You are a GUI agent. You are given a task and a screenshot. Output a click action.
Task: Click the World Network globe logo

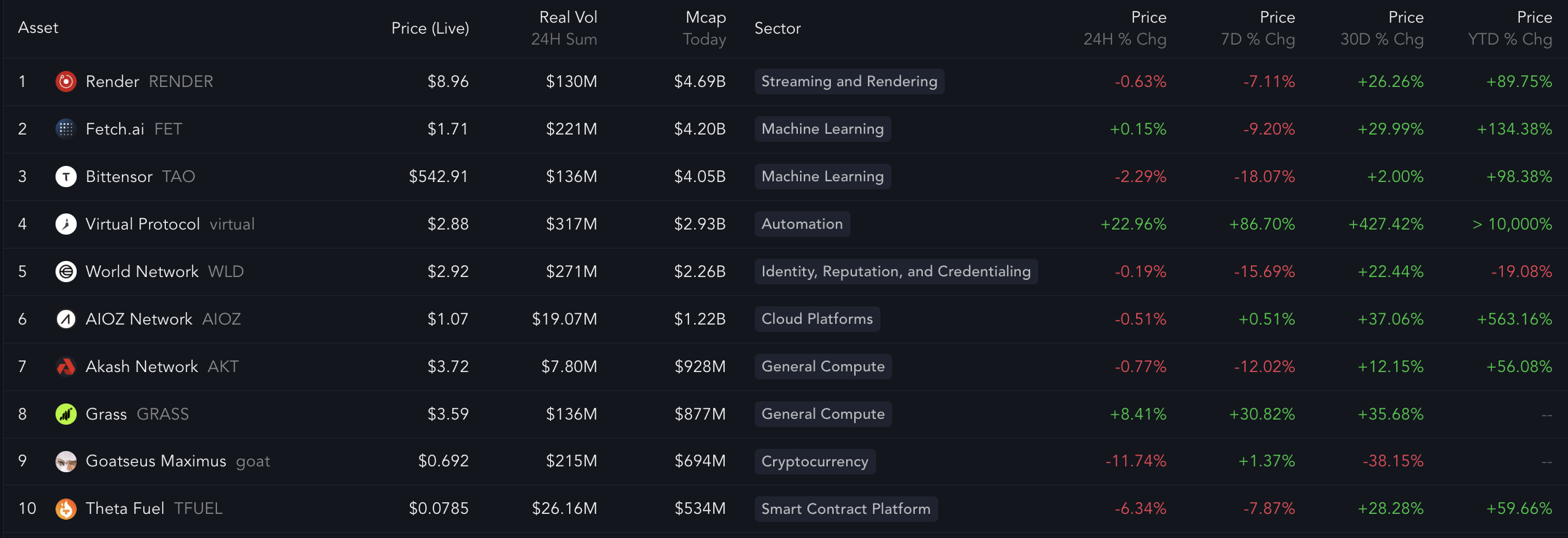click(66, 271)
